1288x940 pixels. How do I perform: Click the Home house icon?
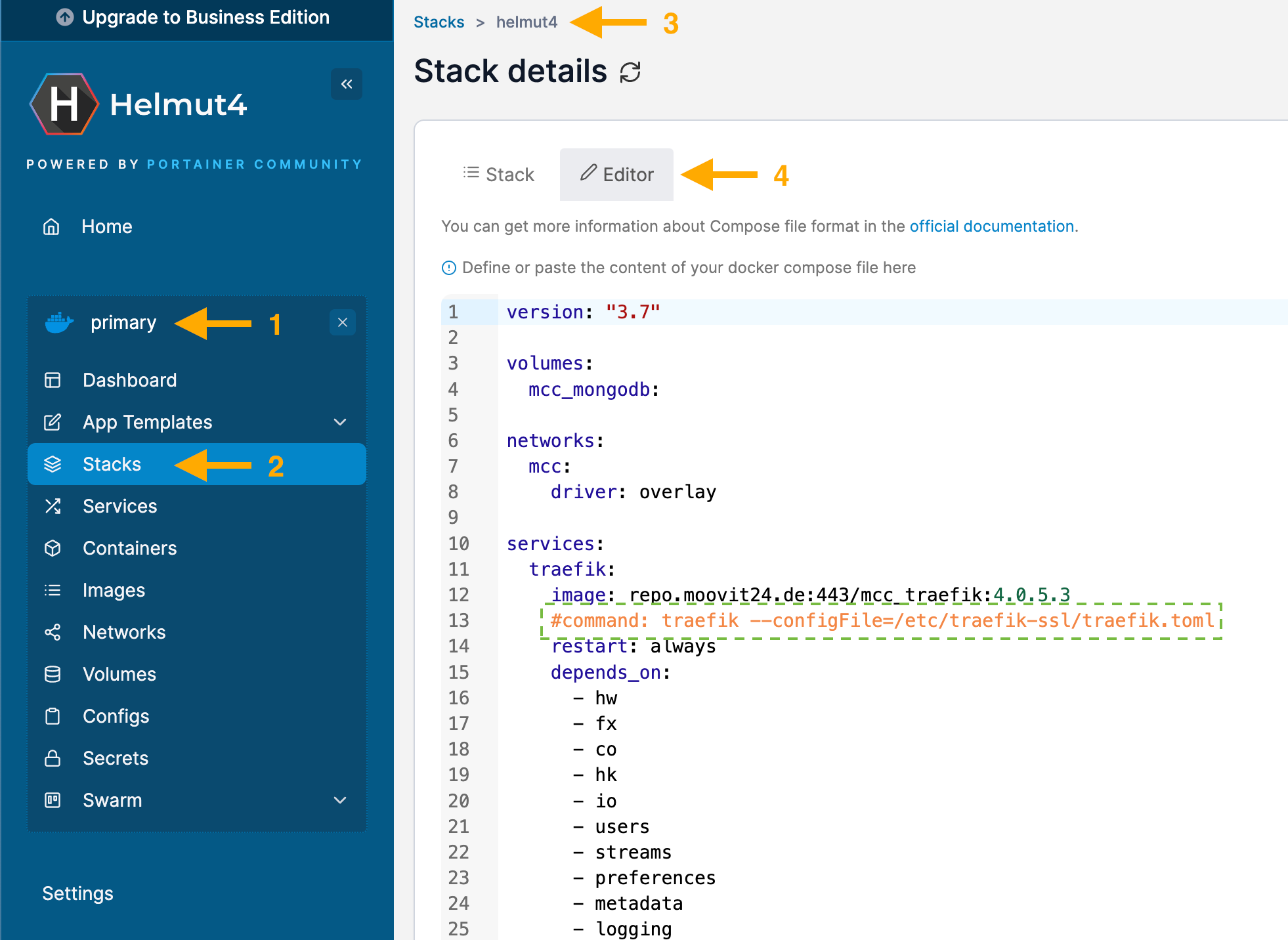[51, 227]
